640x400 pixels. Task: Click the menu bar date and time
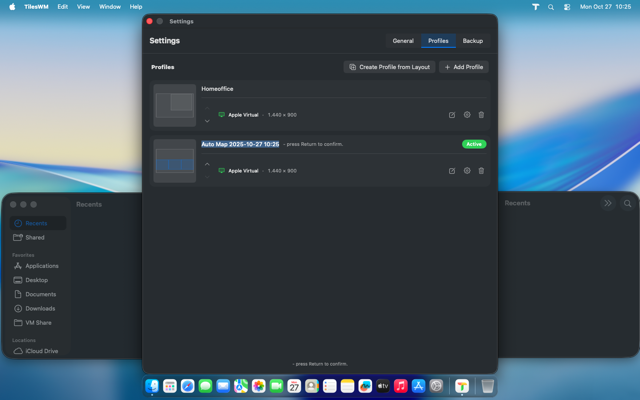coord(605,7)
